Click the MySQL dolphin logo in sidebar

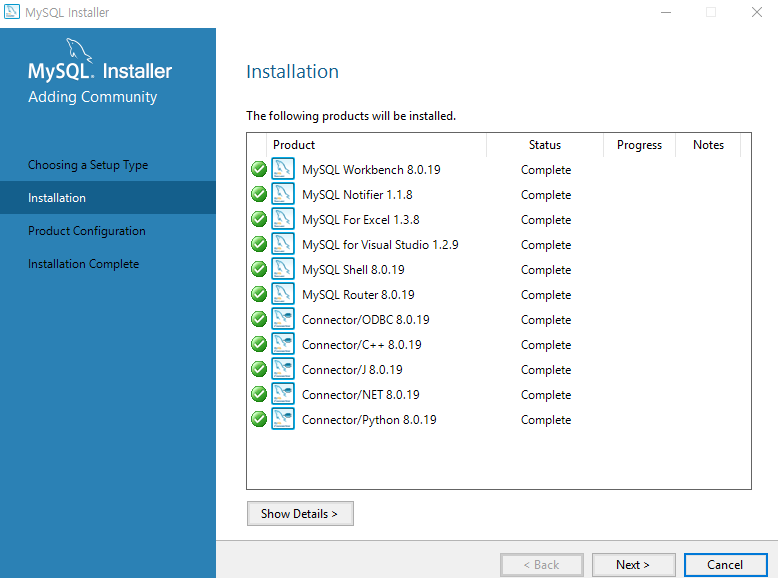(79, 50)
